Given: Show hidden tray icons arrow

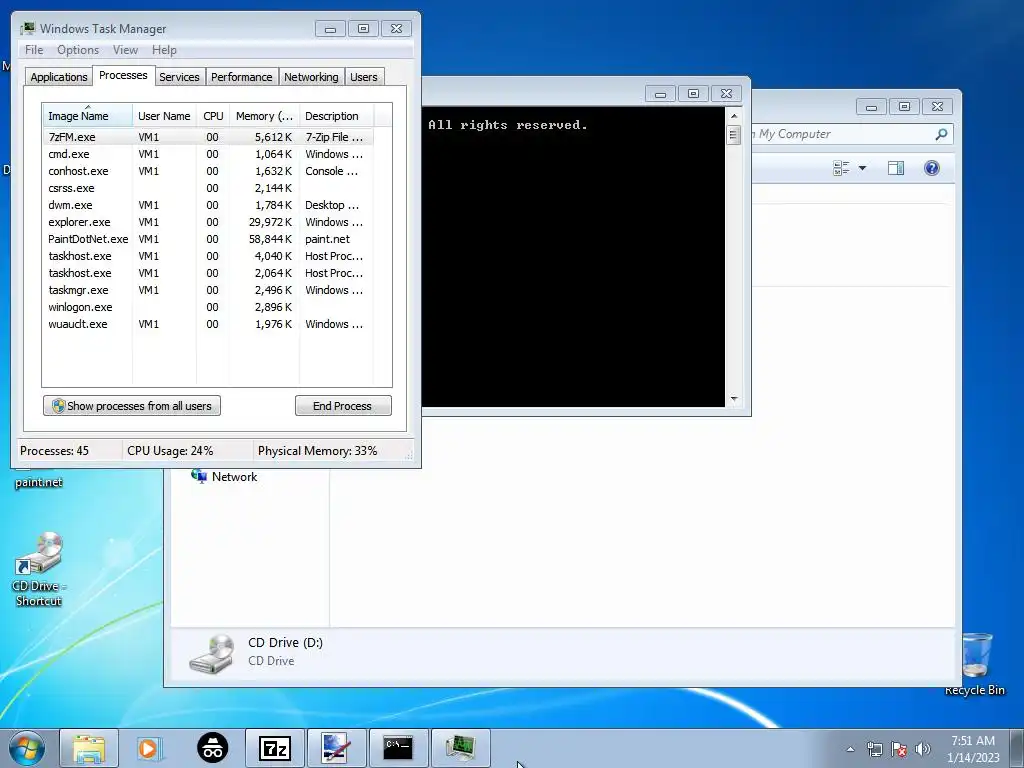Looking at the screenshot, I should 850,749.
